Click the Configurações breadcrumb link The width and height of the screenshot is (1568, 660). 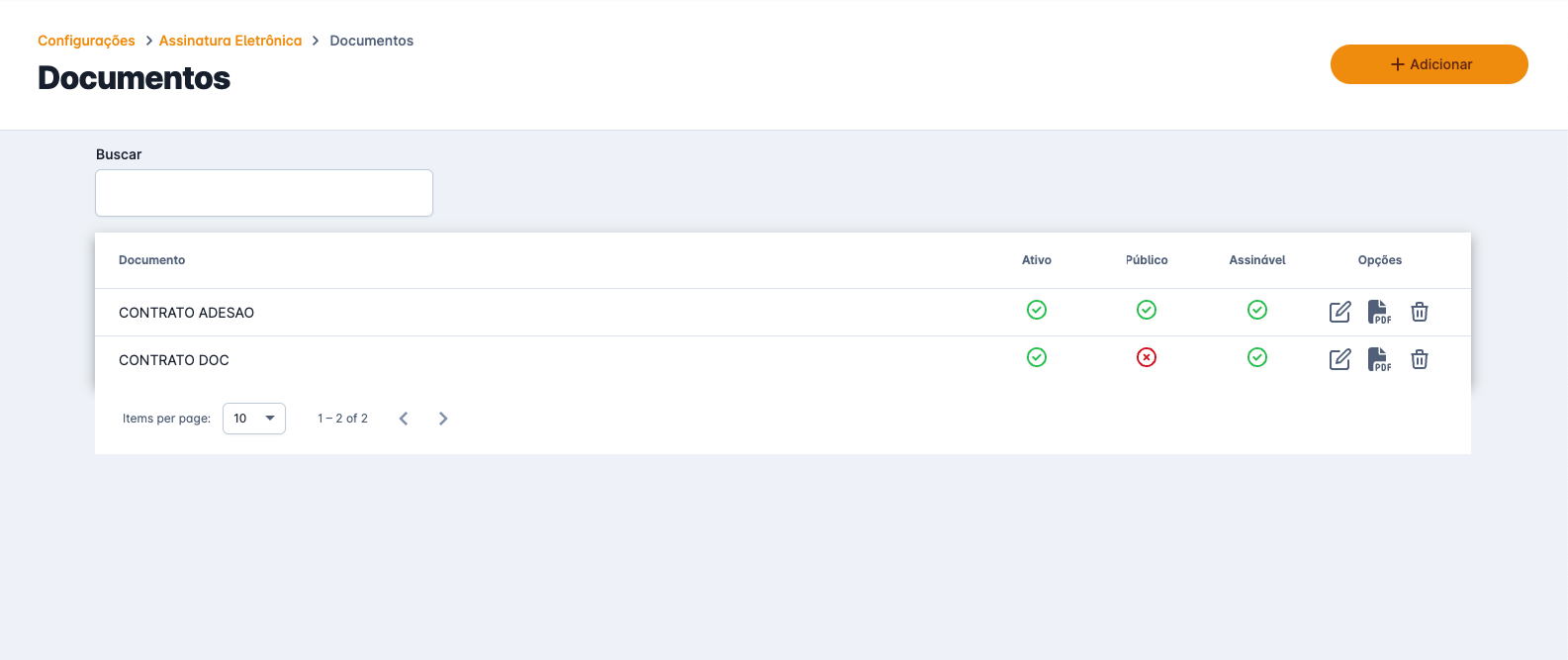coord(86,41)
